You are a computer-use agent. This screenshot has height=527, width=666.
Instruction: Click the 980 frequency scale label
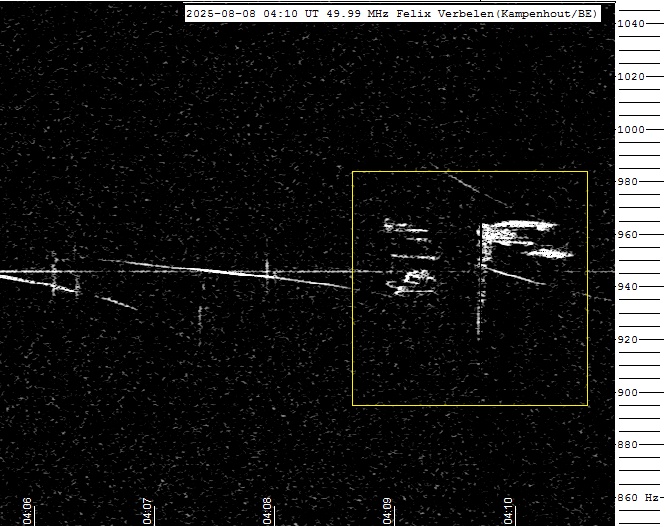tap(627, 182)
